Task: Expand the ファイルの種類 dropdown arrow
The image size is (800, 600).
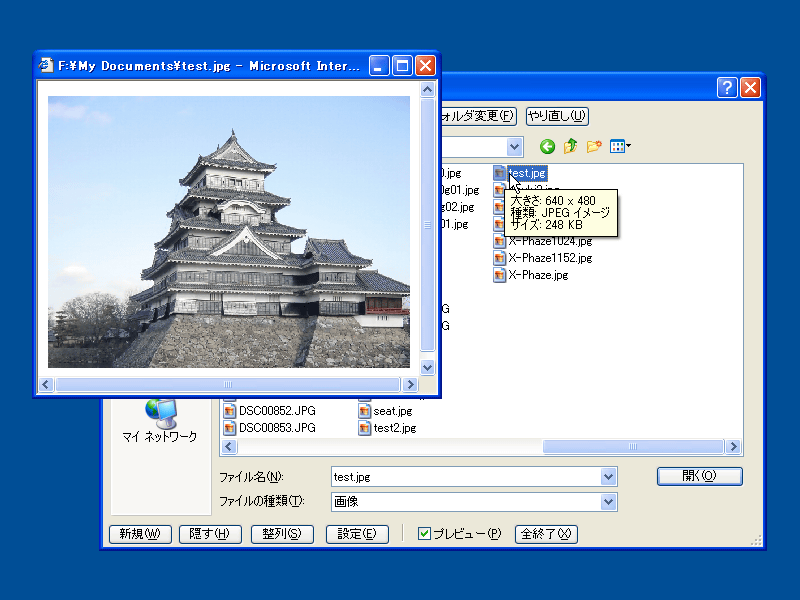Action: pyautogui.click(x=608, y=502)
